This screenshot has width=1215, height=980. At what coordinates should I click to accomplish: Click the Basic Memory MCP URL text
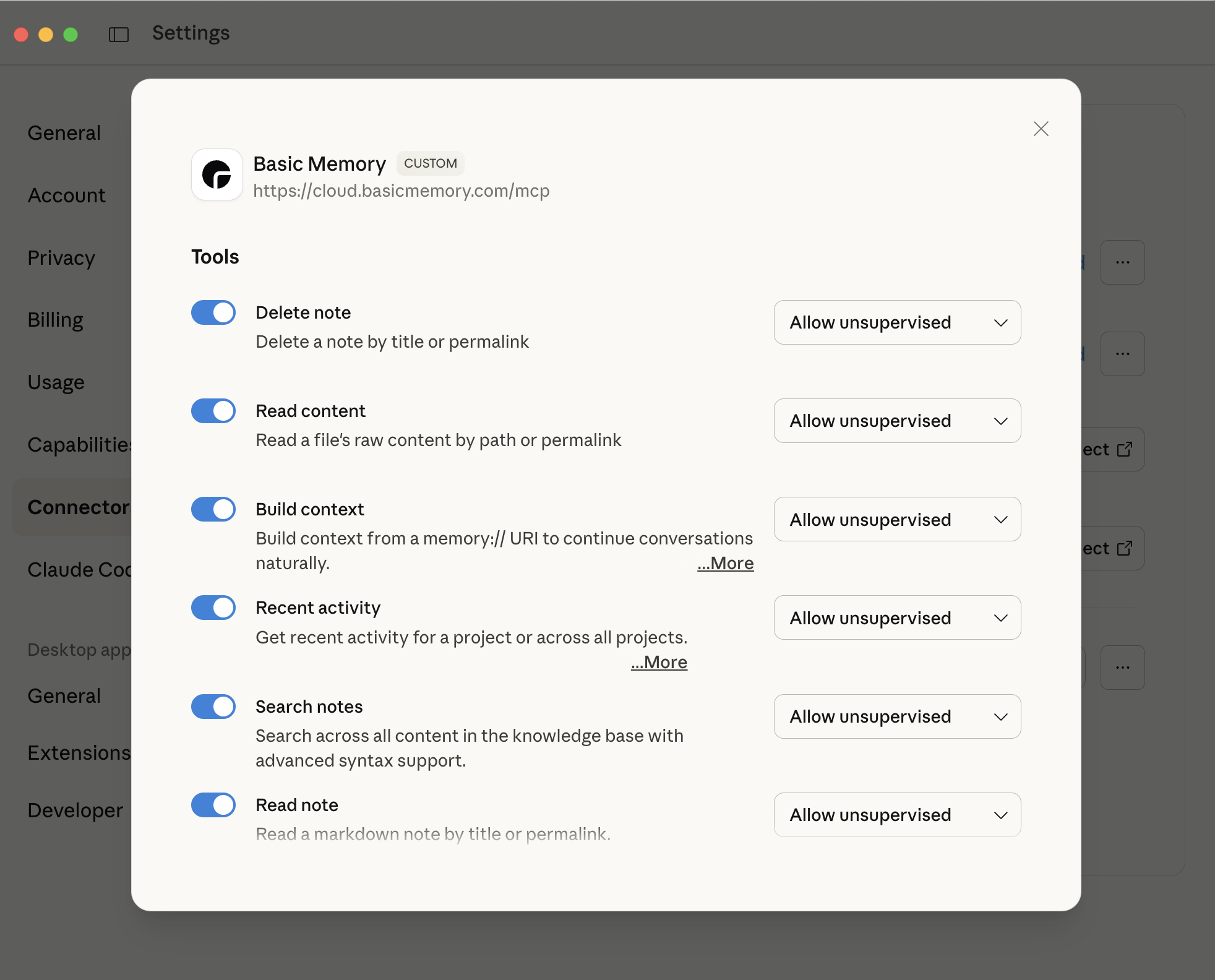coord(401,191)
